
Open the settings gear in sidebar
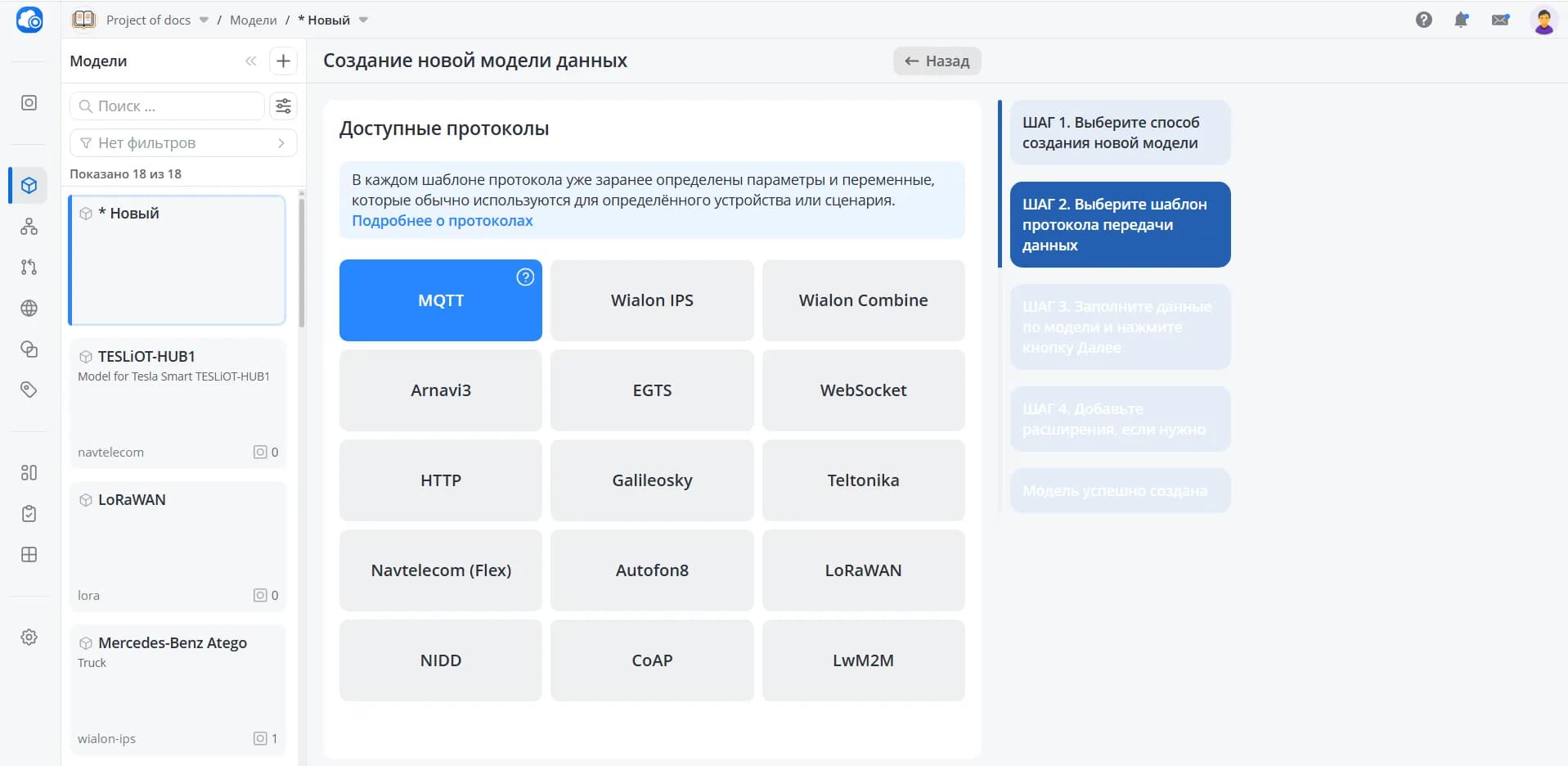29,638
